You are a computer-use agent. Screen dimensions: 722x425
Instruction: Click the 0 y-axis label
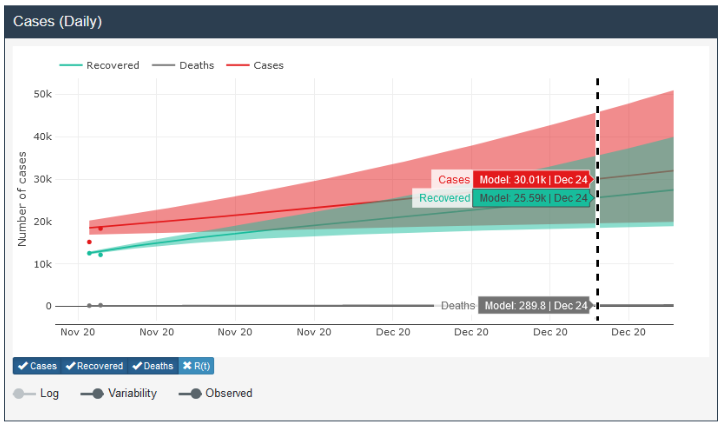point(48,306)
